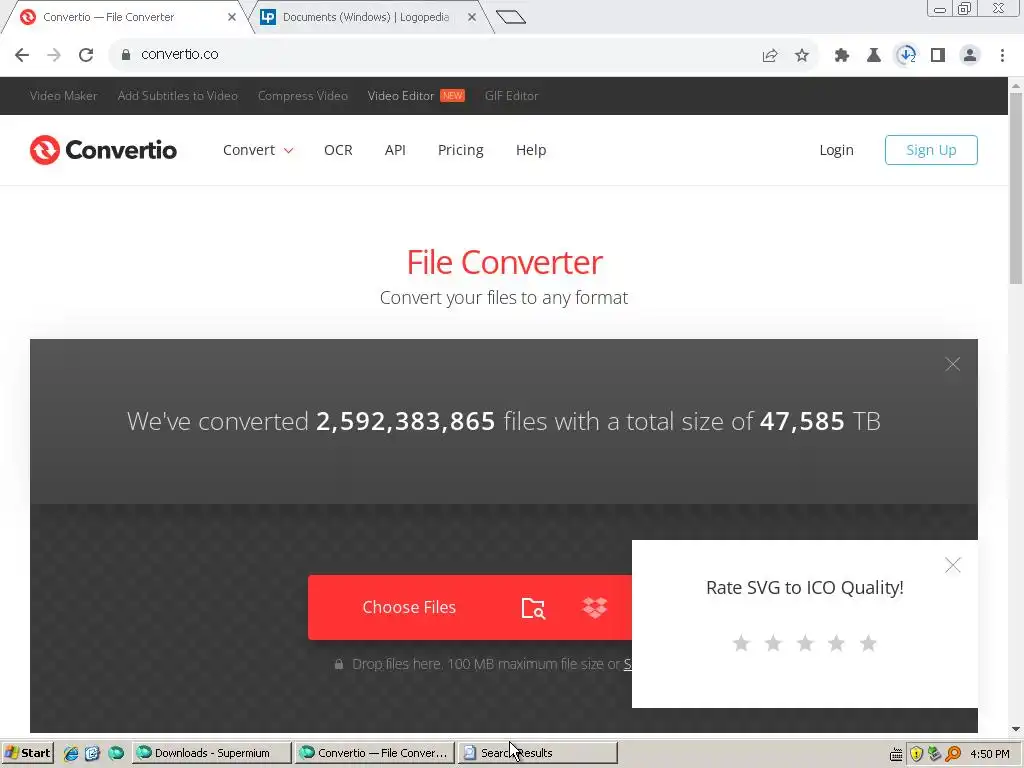1024x768 pixels.
Task: Bookmark the page with the star icon
Action: click(x=802, y=56)
